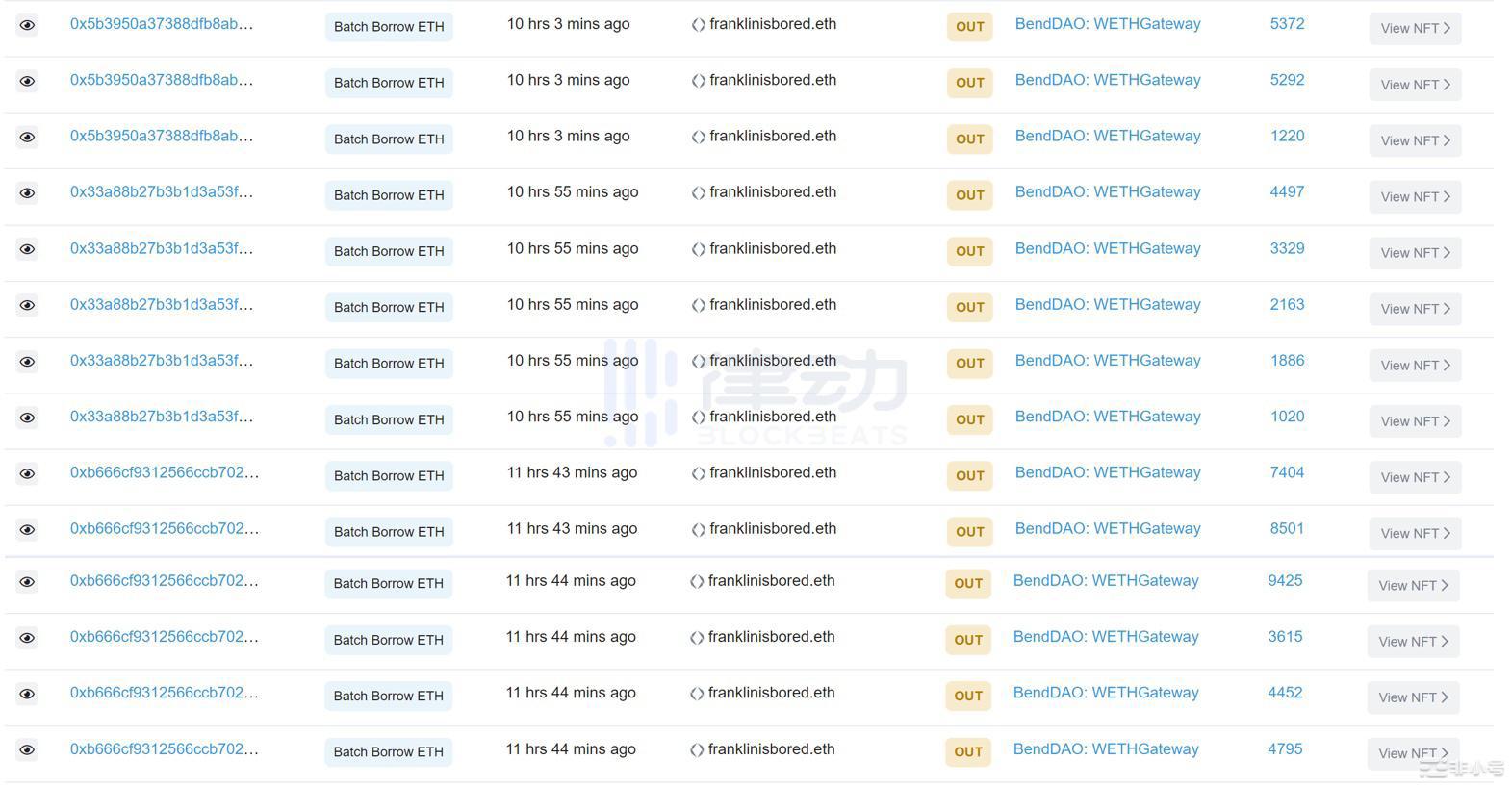Click View NFT in token 1886 row

pyautogui.click(x=1415, y=366)
